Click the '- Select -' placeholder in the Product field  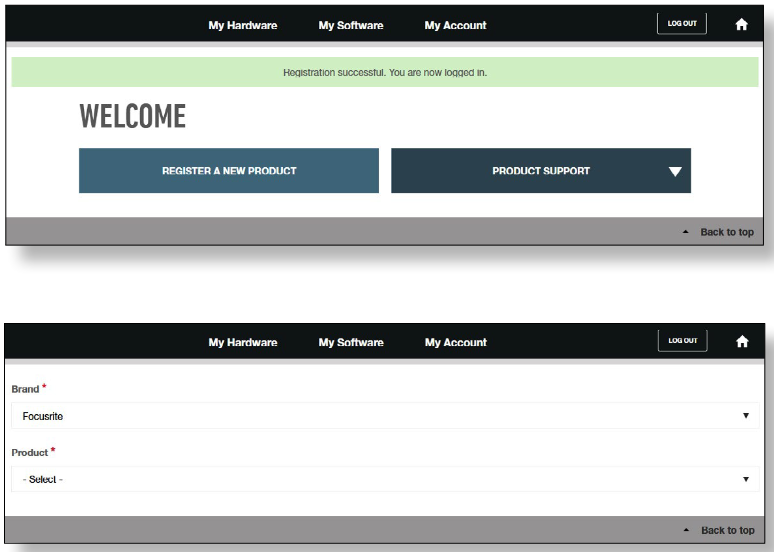pos(43,480)
